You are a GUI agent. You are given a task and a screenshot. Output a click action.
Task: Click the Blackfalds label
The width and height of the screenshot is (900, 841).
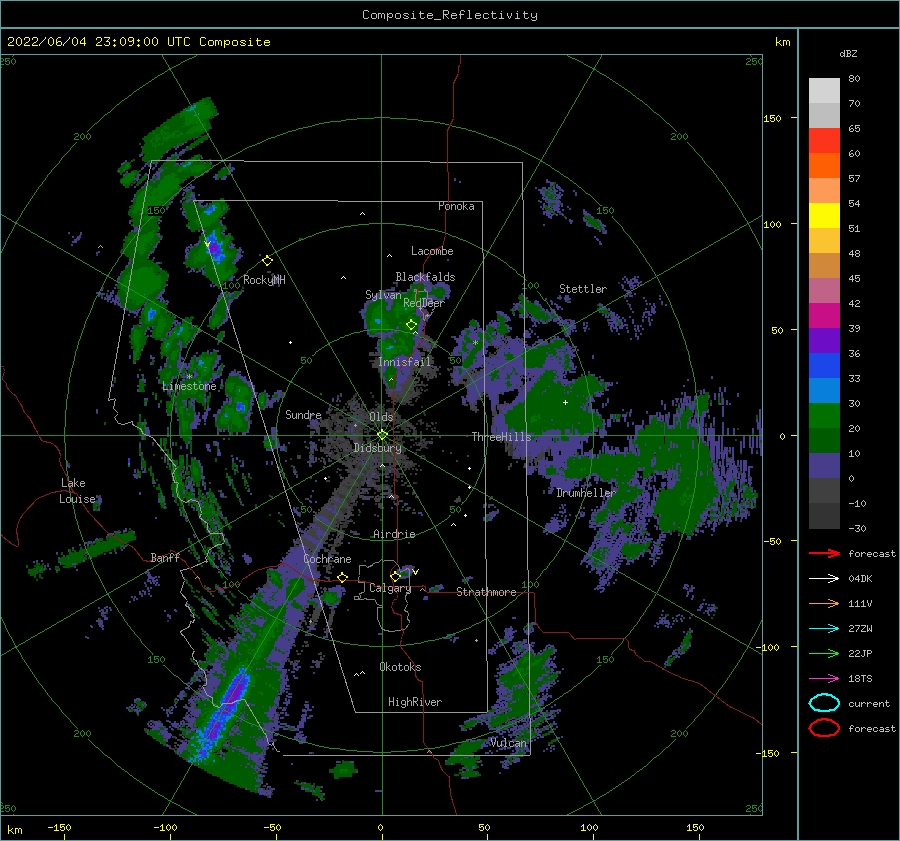(425, 277)
